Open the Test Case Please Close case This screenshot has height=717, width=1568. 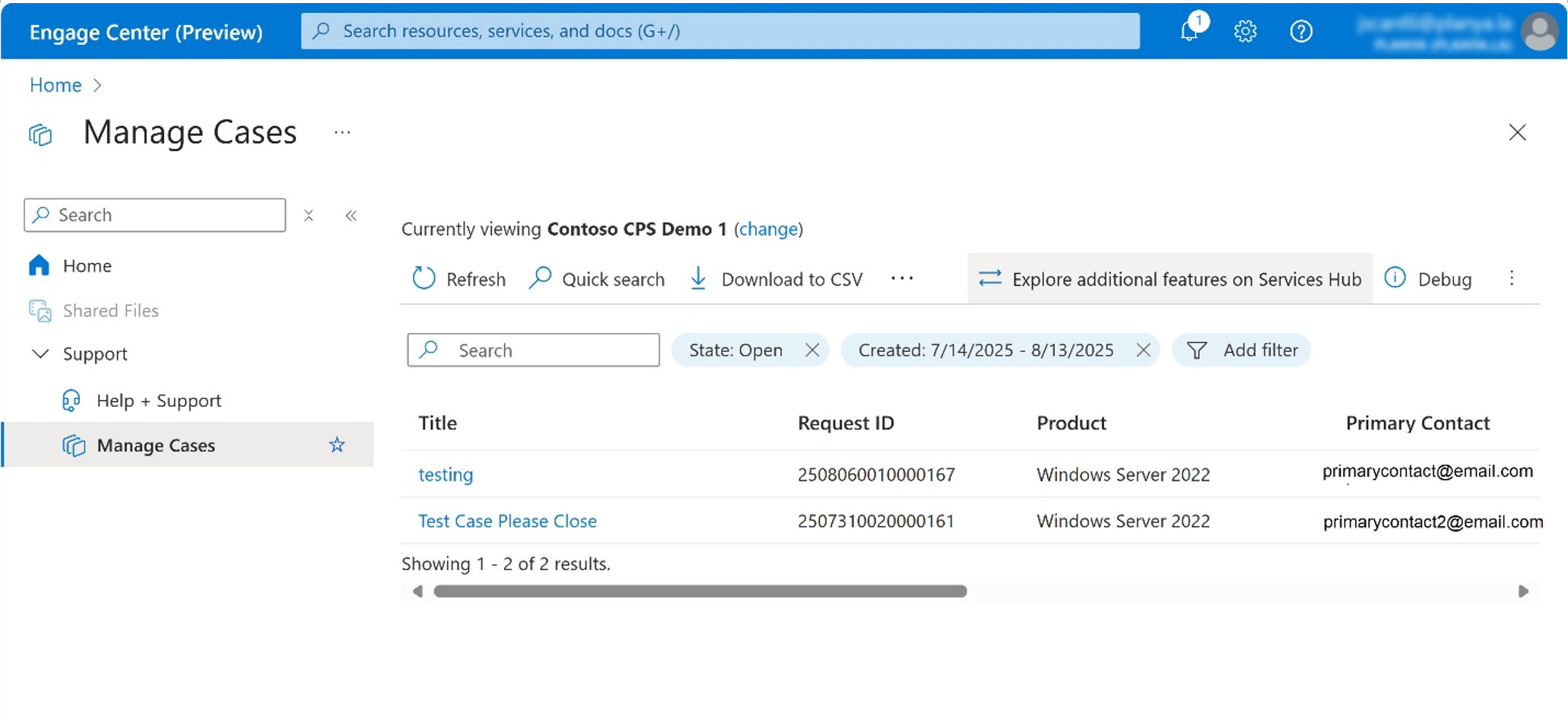[x=507, y=521]
